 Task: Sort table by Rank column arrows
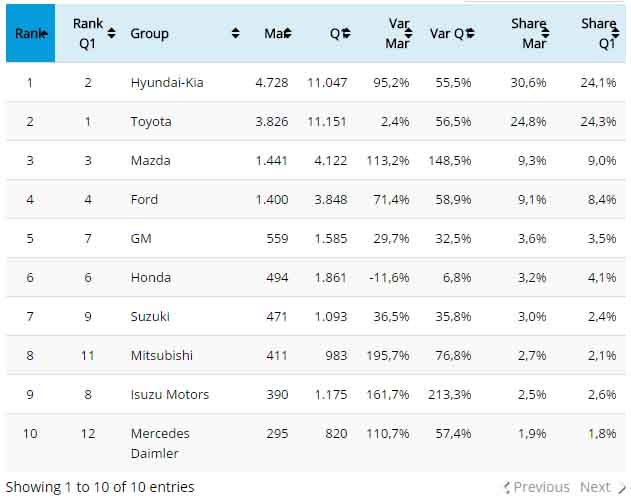tap(48, 33)
